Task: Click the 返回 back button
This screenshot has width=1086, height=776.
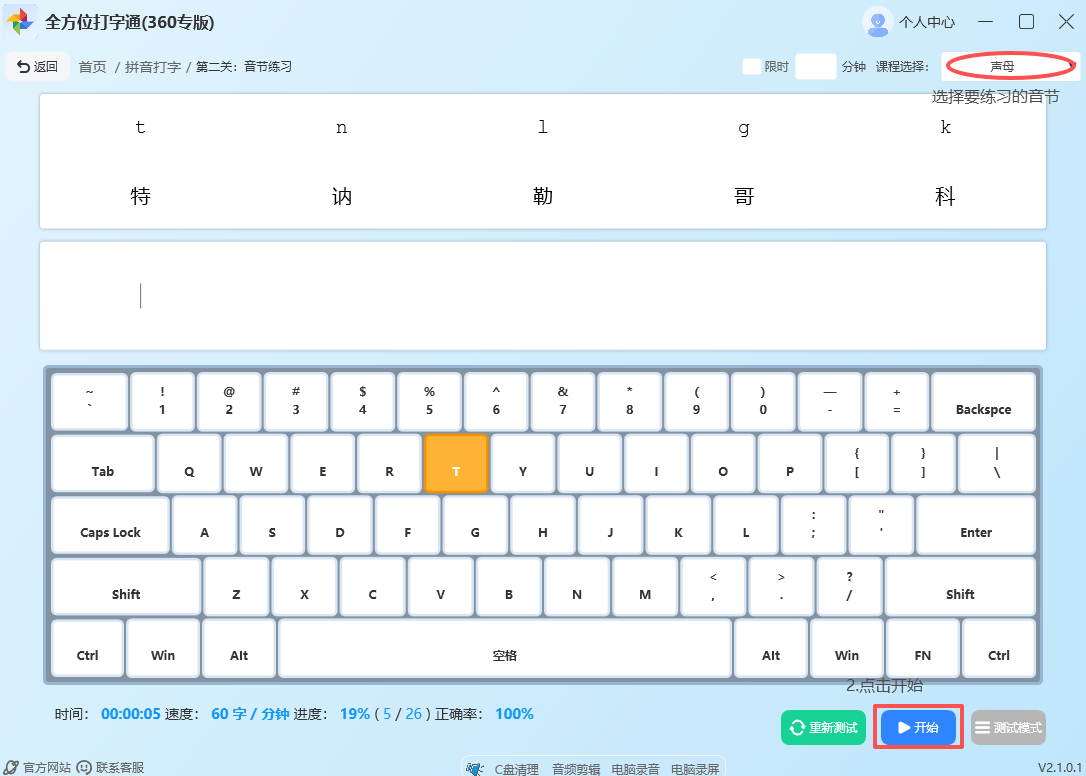Action: (x=38, y=67)
